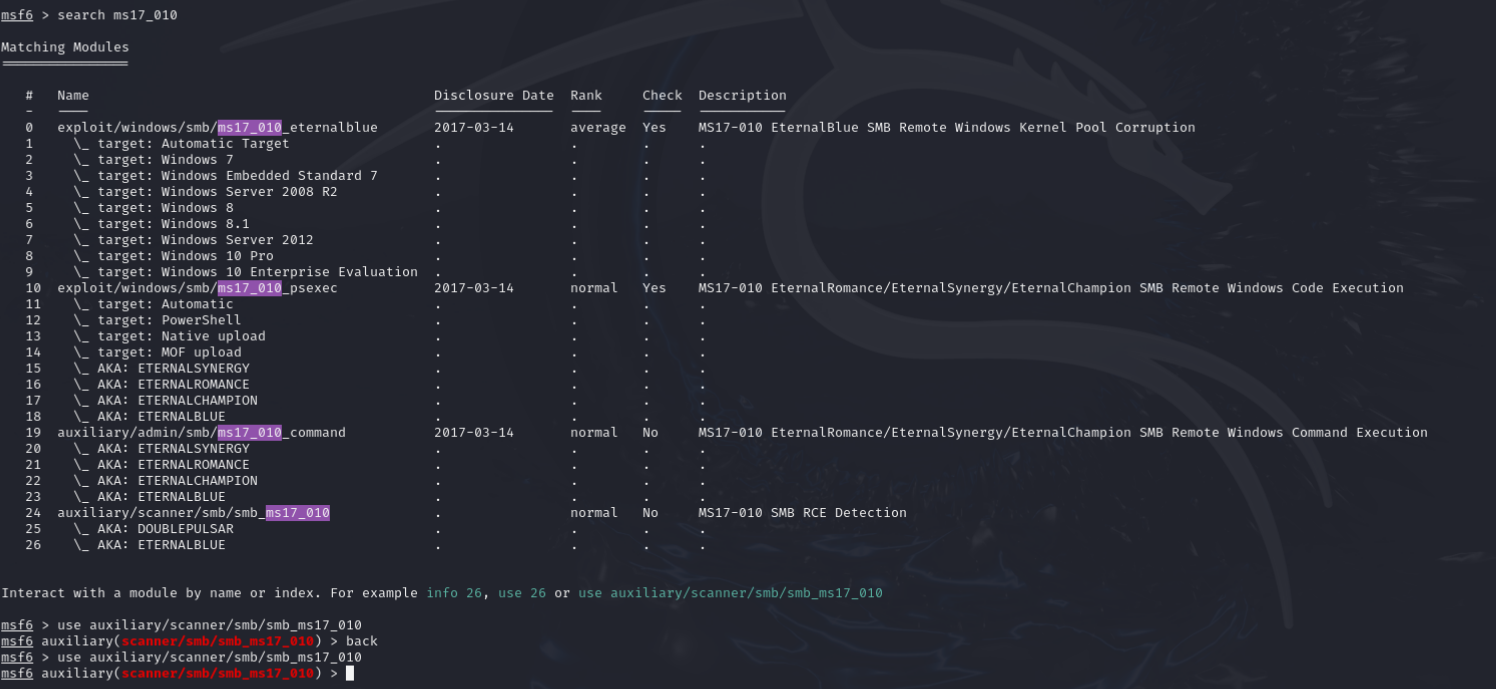Select module auxiliary/scanner/smb/smb_ms17_010 in row 24
The width and height of the screenshot is (1496, 689).
(x=193, y=512)
